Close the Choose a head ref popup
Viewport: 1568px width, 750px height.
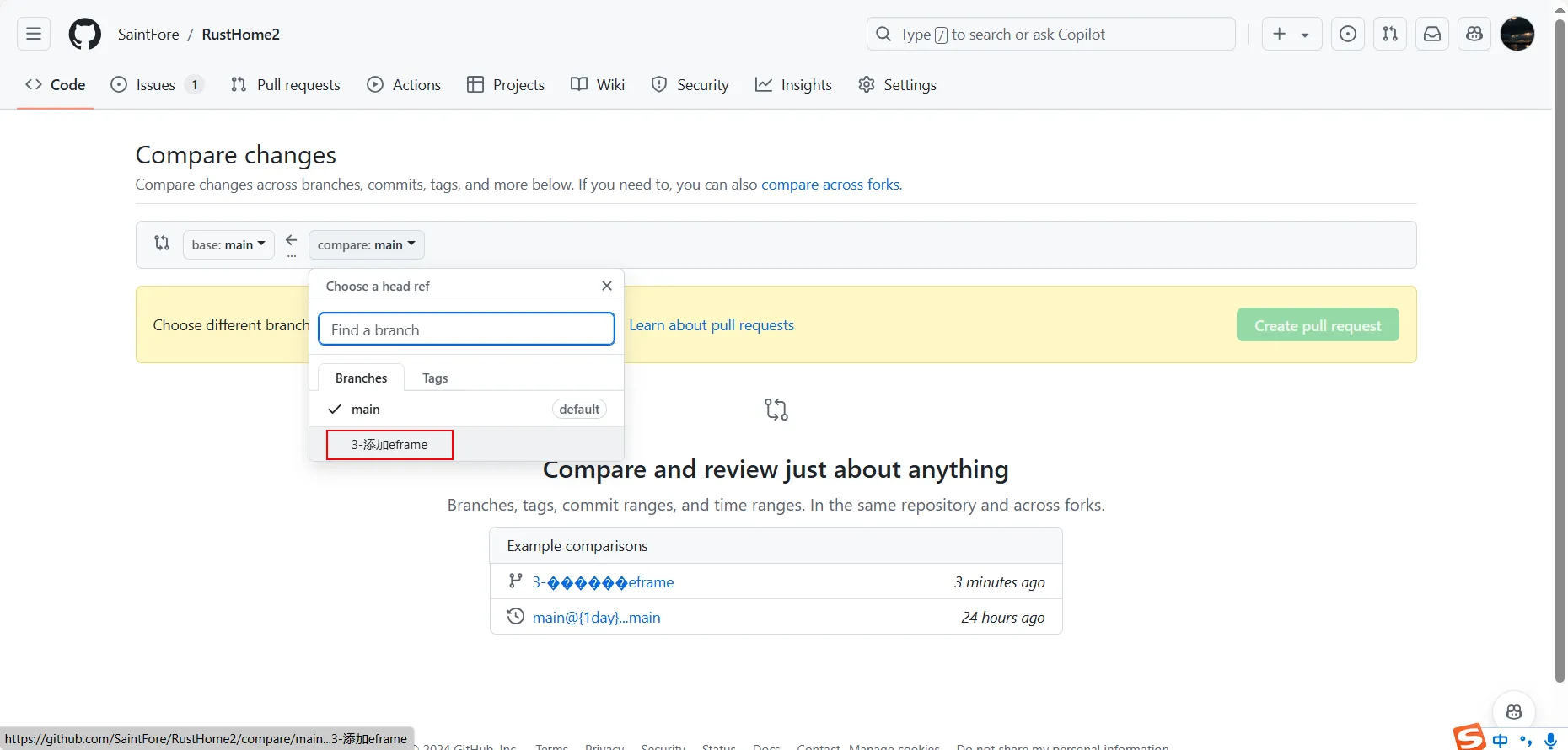pos(607,287)
